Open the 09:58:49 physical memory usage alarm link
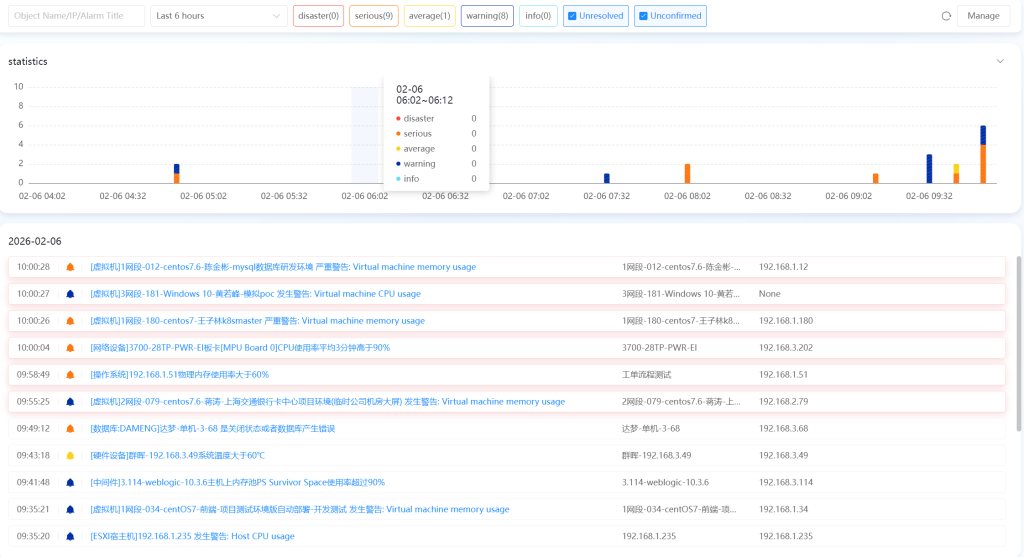1024x557 pixels. tap(180, 375)
